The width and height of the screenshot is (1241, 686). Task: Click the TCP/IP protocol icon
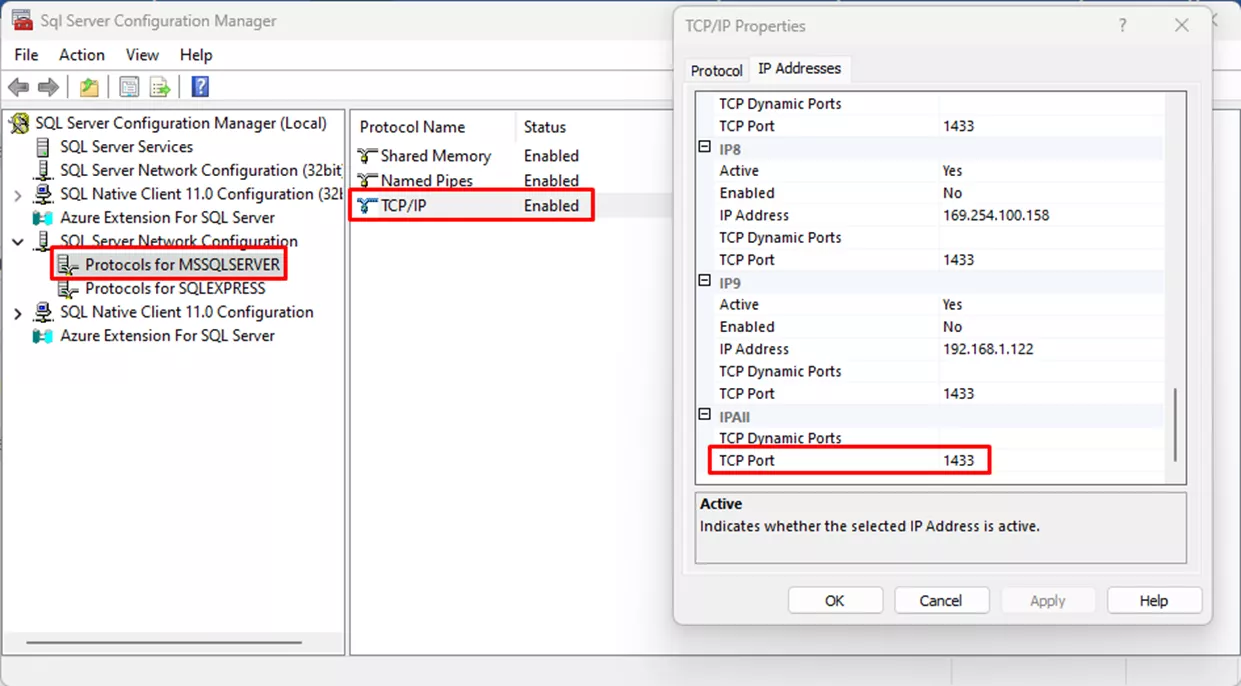[367, 206]
